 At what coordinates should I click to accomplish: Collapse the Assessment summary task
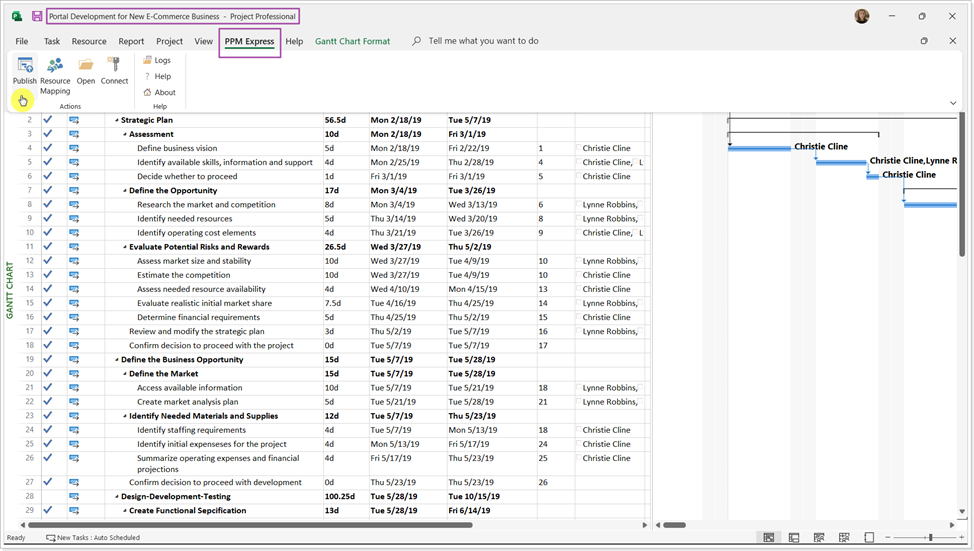tap(125, 134)
